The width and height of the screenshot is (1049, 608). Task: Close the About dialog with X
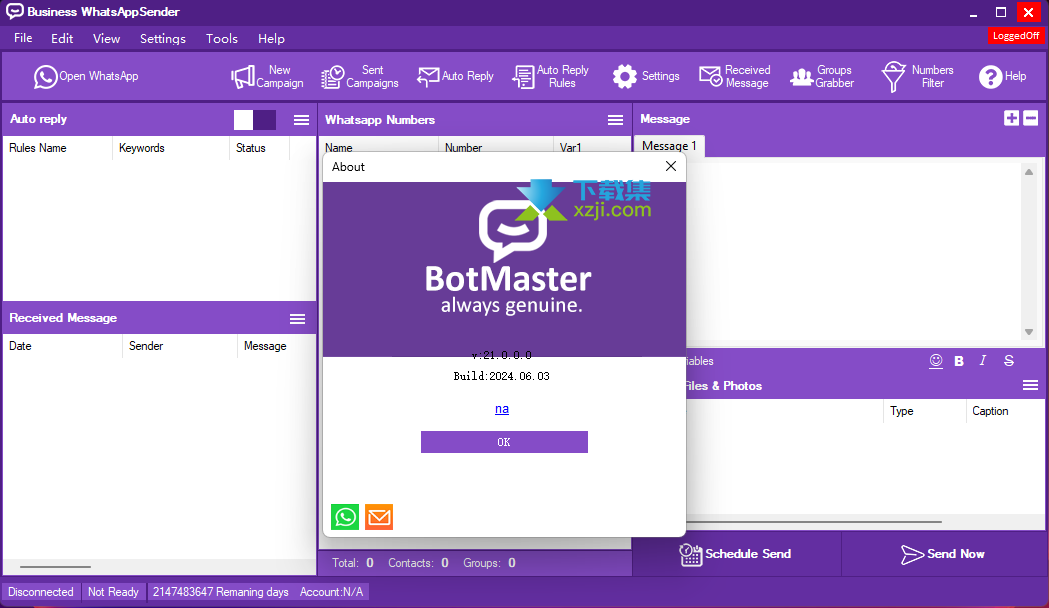click(x=671, y=166)
